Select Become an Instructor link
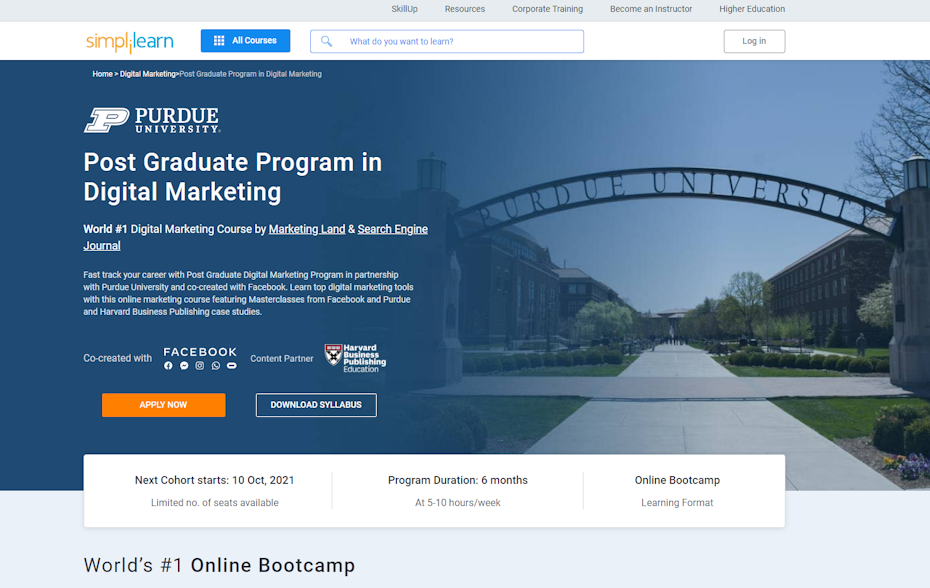930x588 pixels. pyautogui.click(x=651, y=9)
